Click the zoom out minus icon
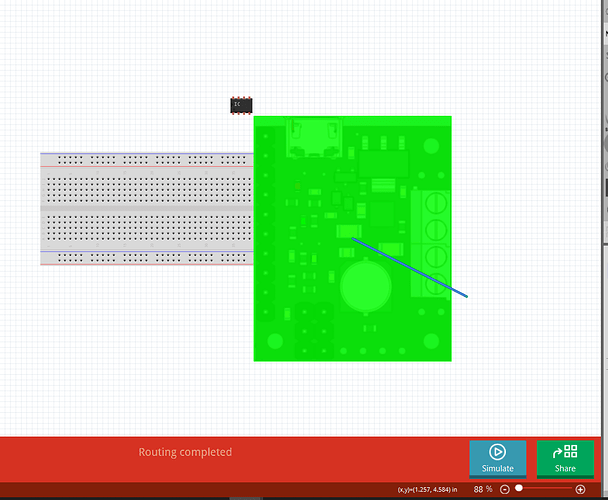 pos(505,489)
